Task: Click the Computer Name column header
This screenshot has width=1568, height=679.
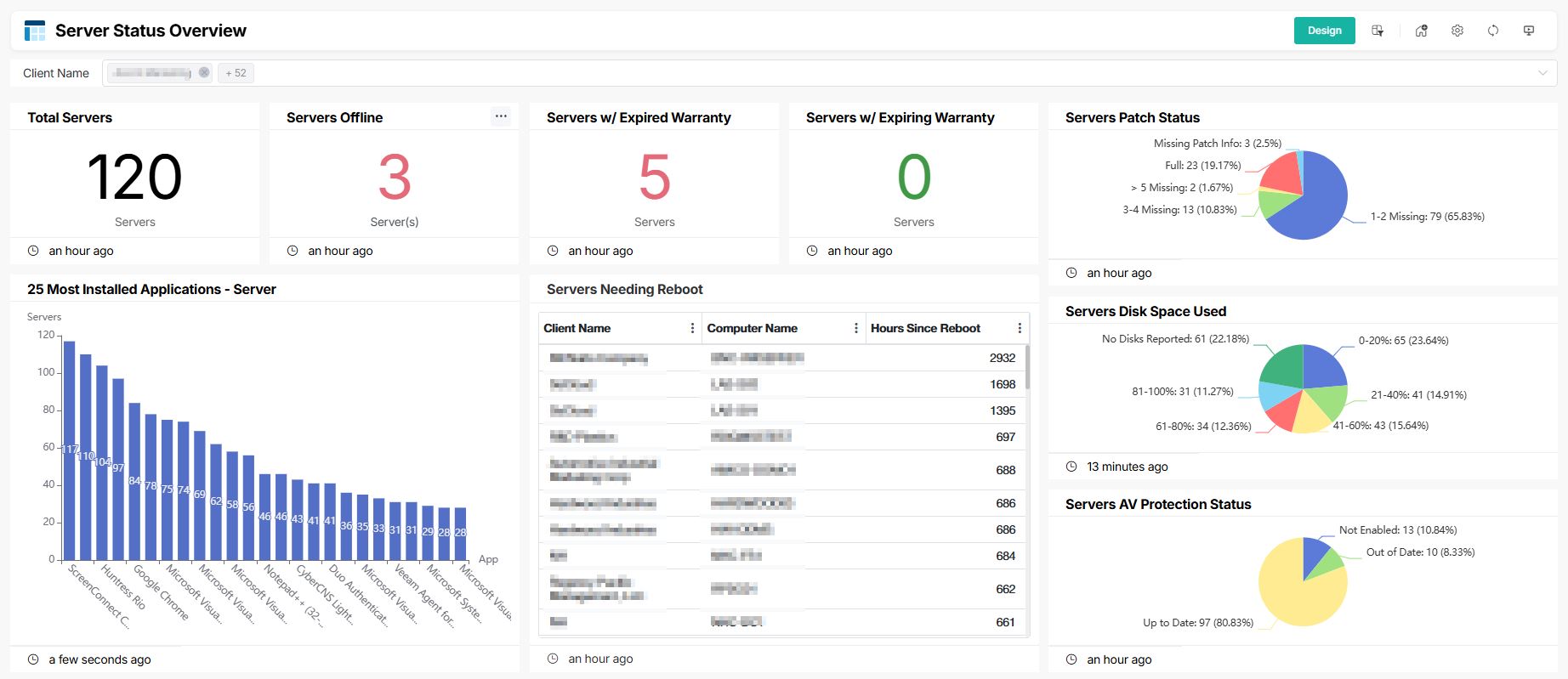Action: point(752,328)
